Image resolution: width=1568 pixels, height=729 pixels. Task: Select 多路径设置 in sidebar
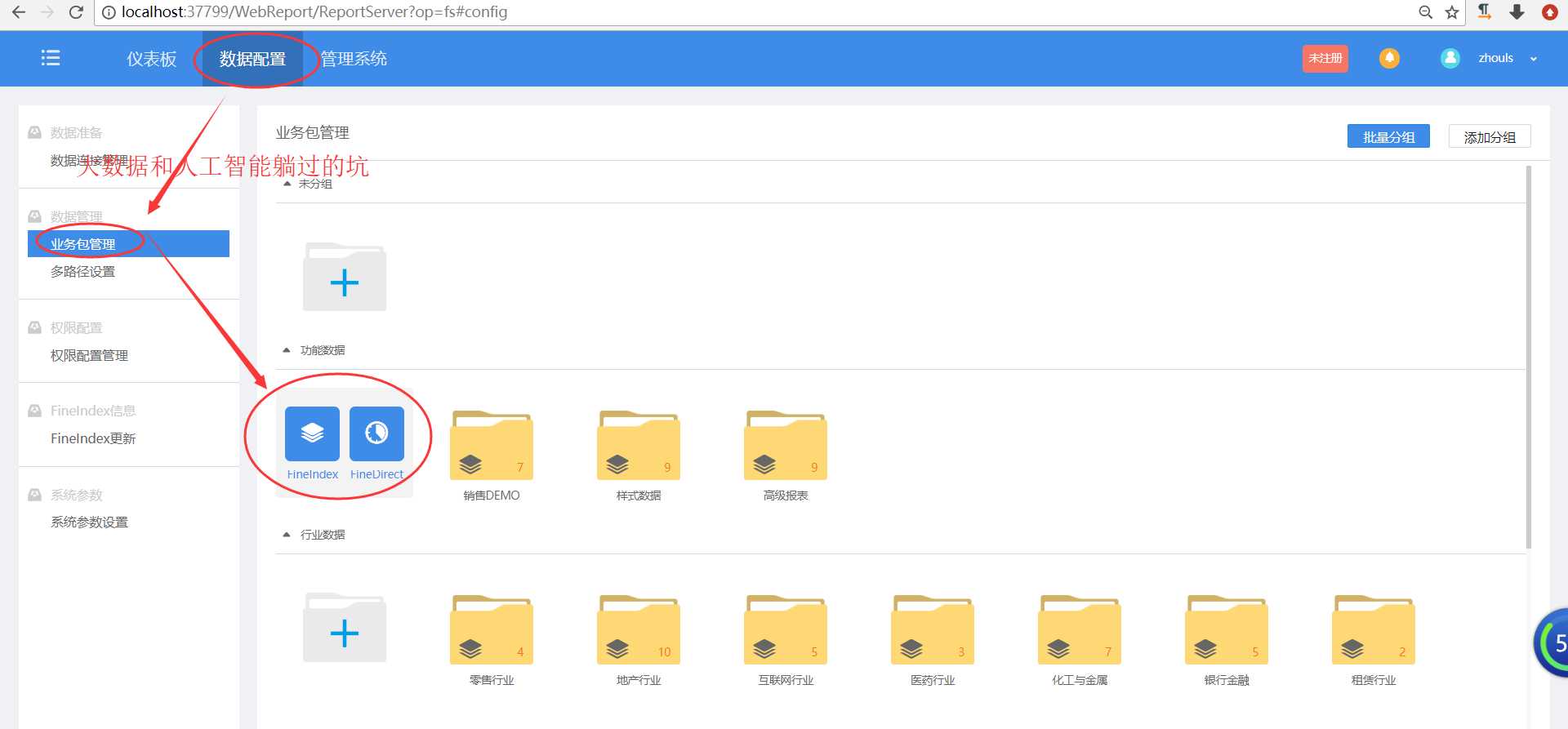point(82,272)
